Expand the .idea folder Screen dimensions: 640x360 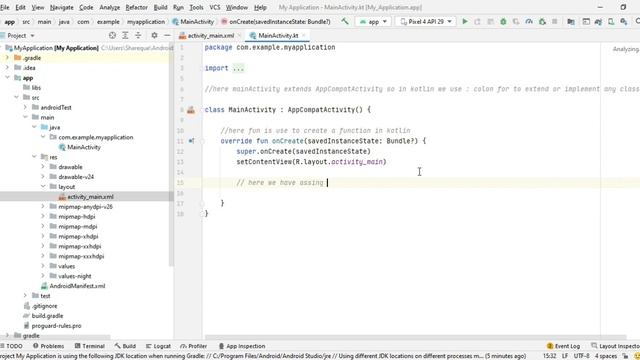tap(7, 68)
